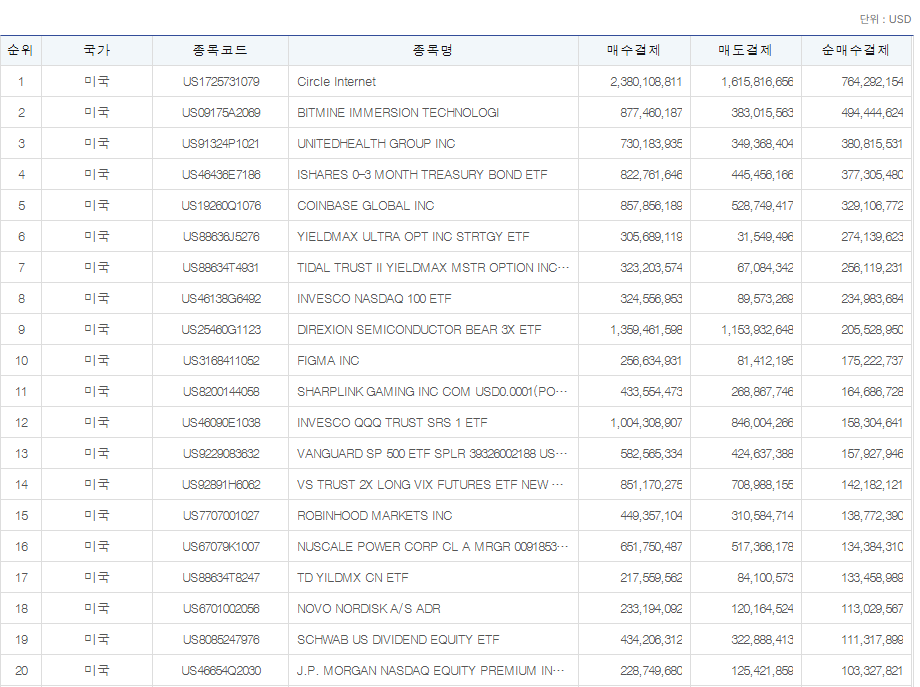This screenshot has width=920, height=687.
Task: Click the 순매수결제 amount for Circle Internet
Action: click(x=872, y=82)
